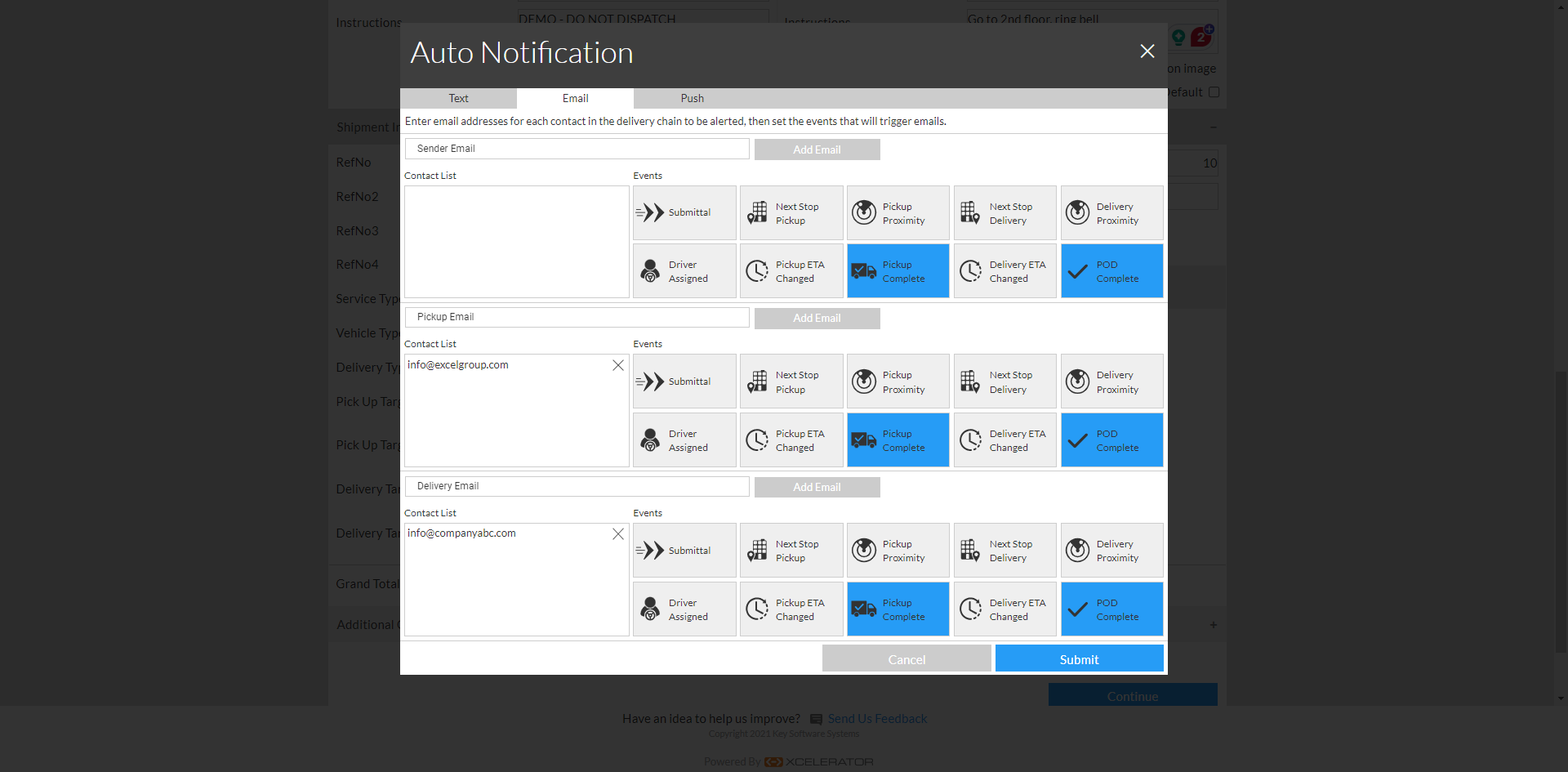1568x772 pixels.
Task: Click Next Stop Delivery building icon, Sender section
Action: 970,212
